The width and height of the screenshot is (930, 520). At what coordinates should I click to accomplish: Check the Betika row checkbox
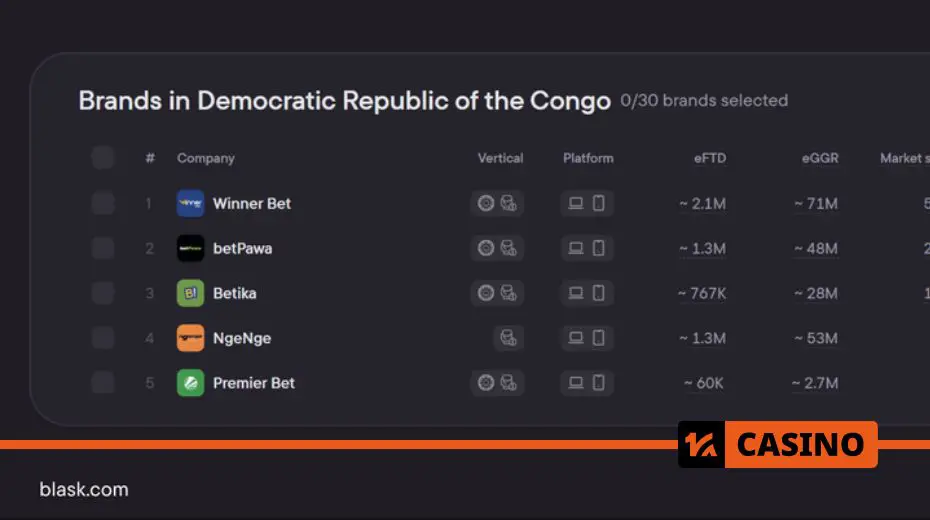click(x=103, y=294)
